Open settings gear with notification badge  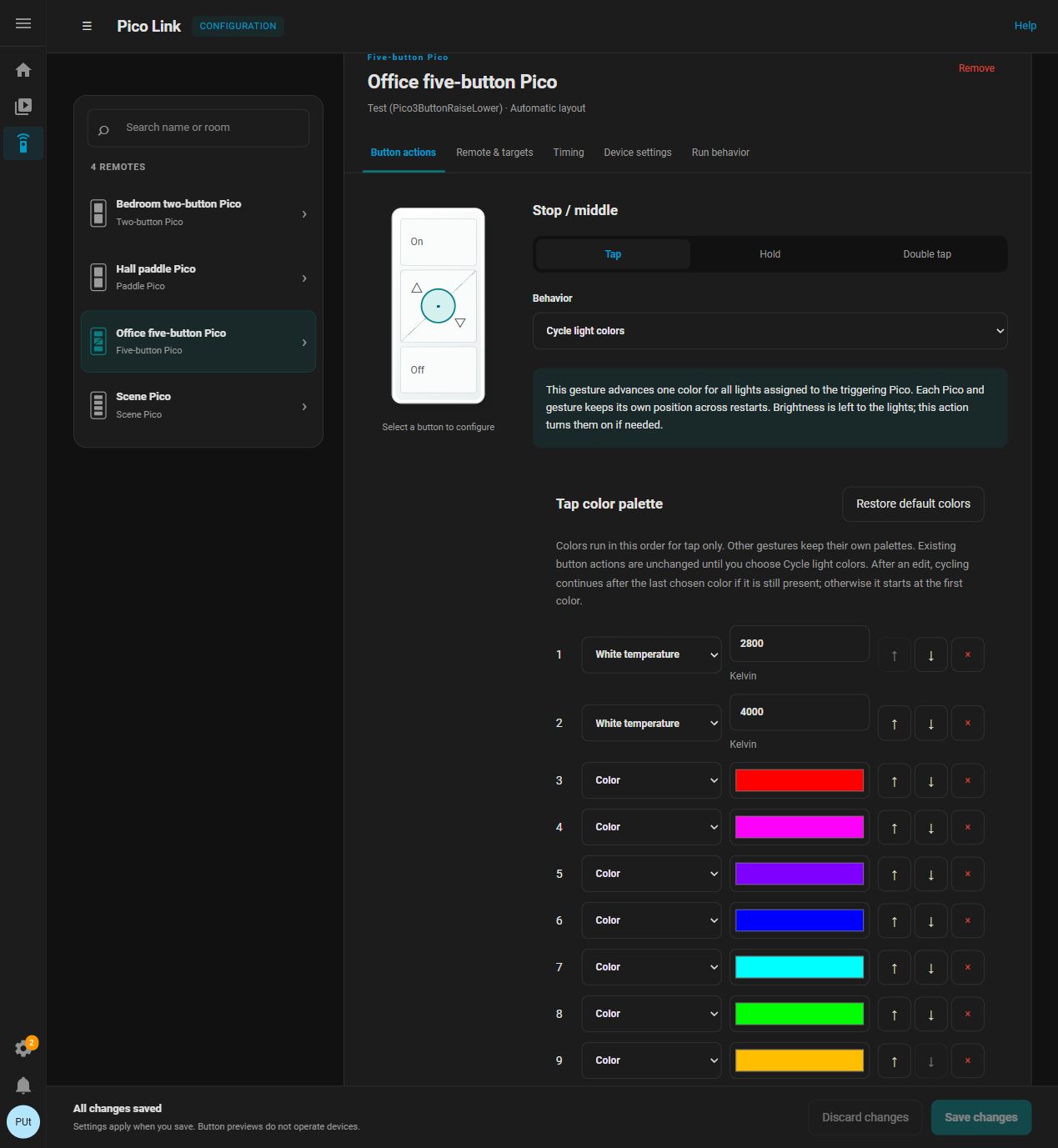(x=23, y=1048)
